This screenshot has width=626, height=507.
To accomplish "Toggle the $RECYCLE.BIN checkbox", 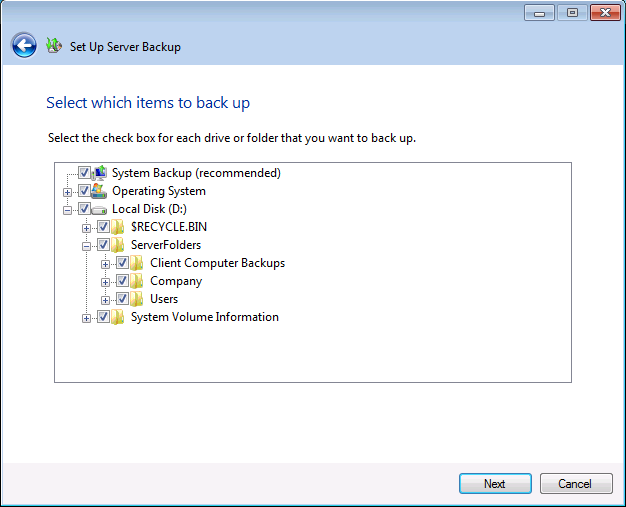I will [x=103, y=227].
